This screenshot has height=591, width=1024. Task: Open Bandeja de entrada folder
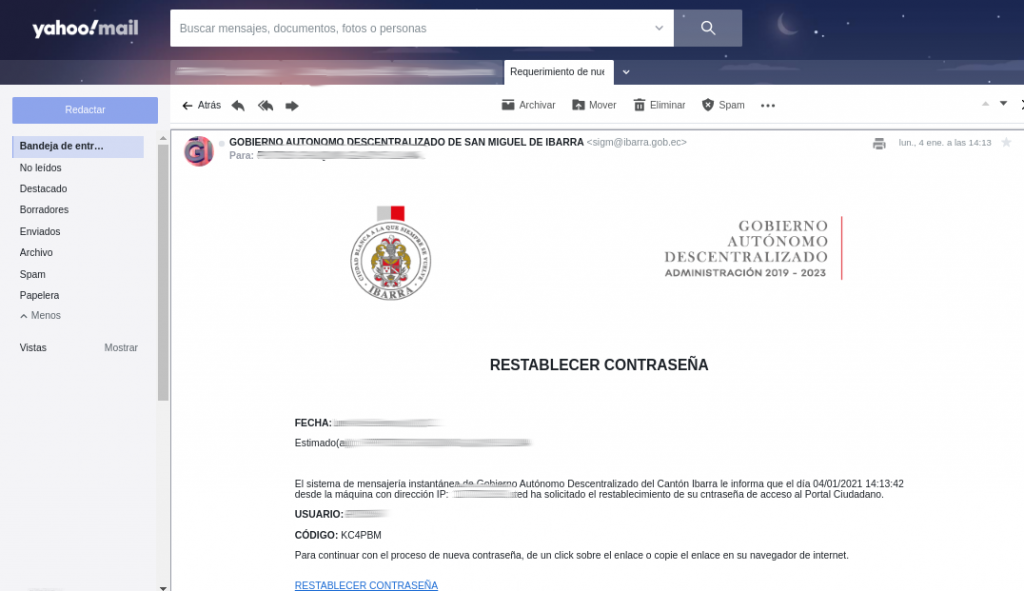tap(78, 146)
